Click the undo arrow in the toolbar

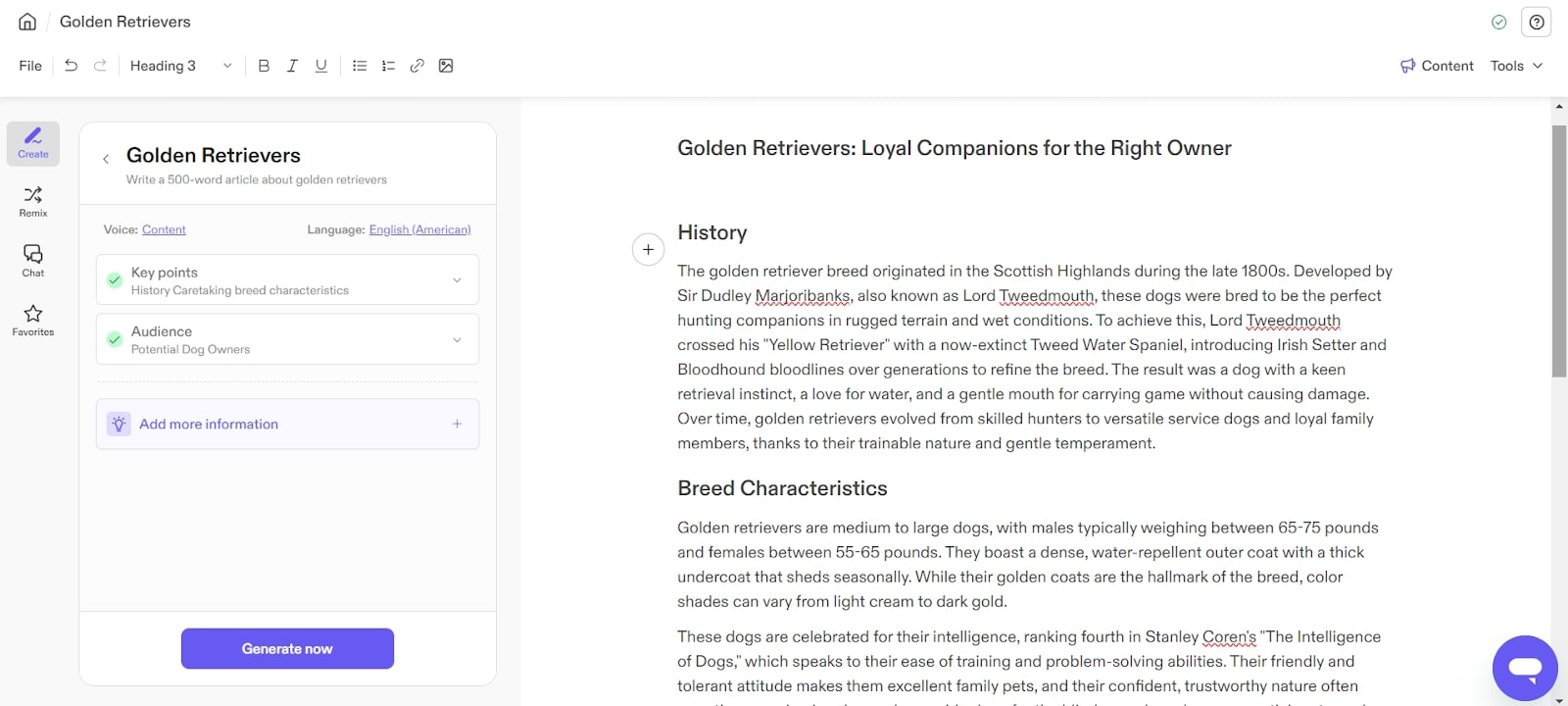[71, 66]
